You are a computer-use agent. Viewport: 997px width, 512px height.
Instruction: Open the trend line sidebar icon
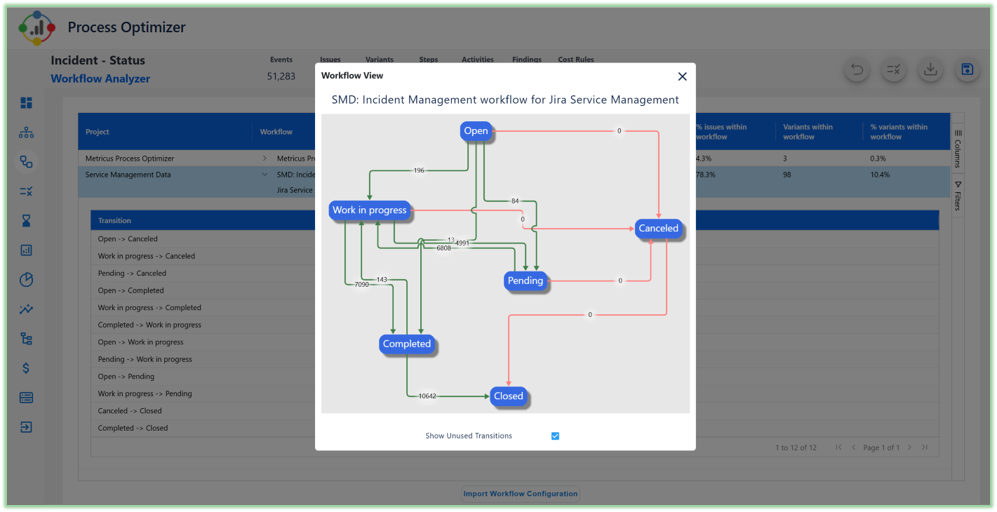point(26,309)
